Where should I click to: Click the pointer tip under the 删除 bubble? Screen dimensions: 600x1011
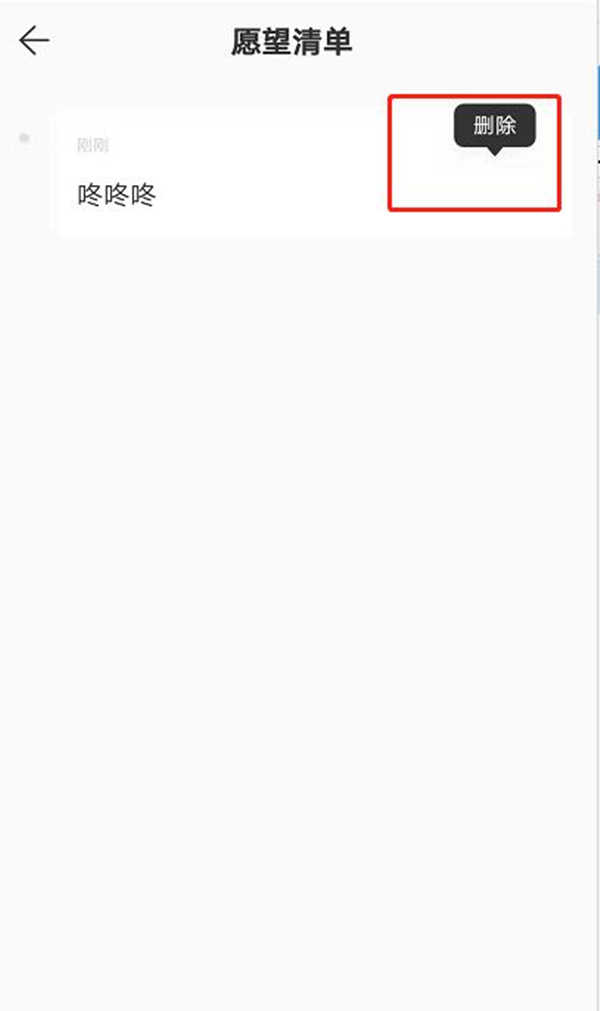tap(494, 152)
